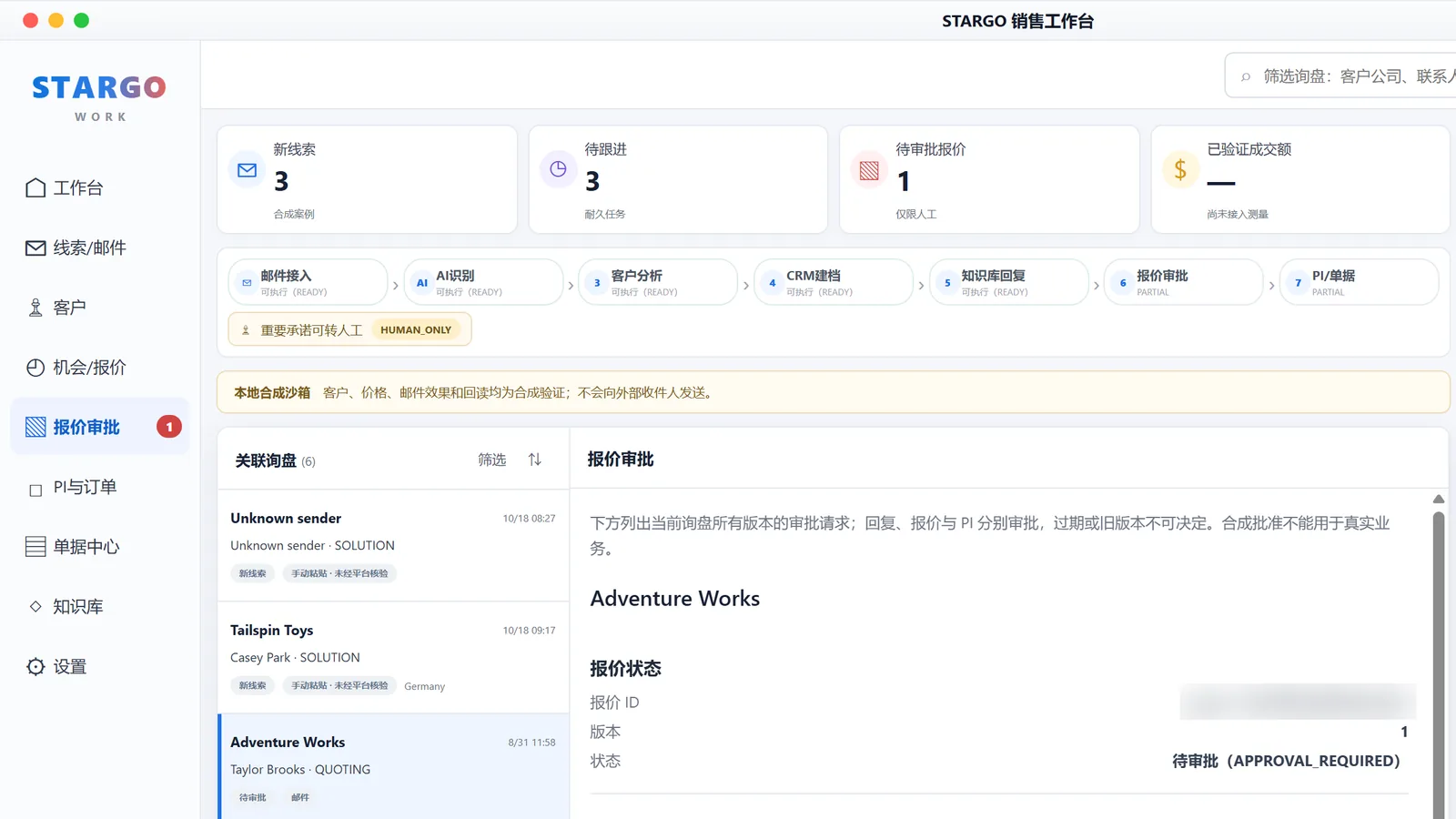Focus the 筛选询盘 search field
This screenshot has width=1456, height=819.
point(1340,76)
